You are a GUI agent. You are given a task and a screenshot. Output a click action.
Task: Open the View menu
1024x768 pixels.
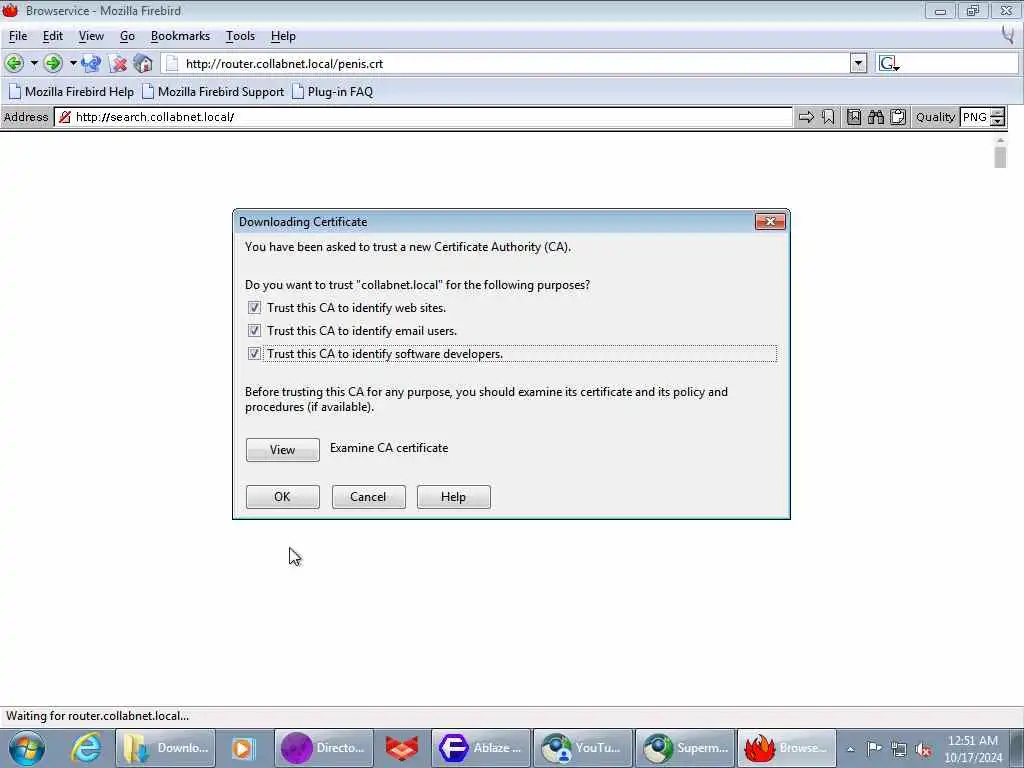(x=91, y=36)
